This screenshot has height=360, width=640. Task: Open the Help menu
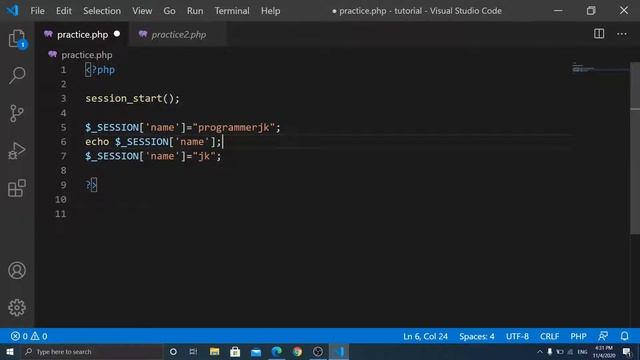click(x=271, y=11)
